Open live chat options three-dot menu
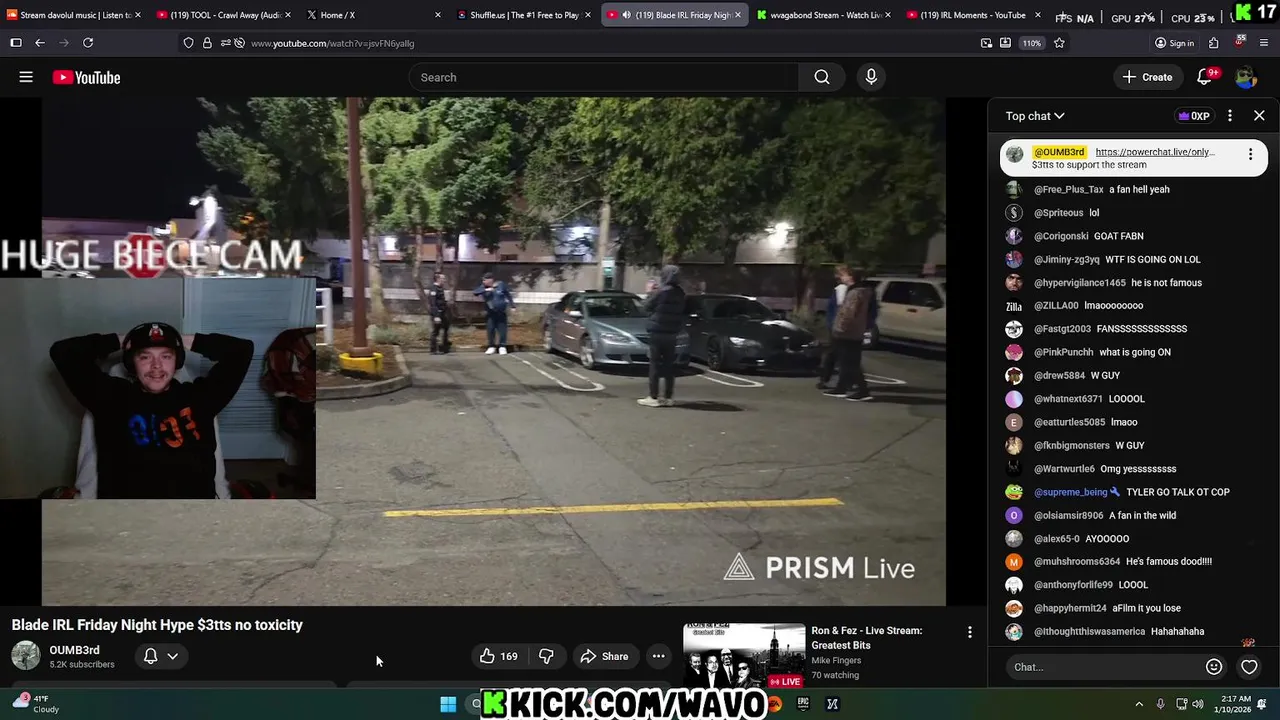The width and height of the screenshot is (1280, 720). [x=1230, y=116]
